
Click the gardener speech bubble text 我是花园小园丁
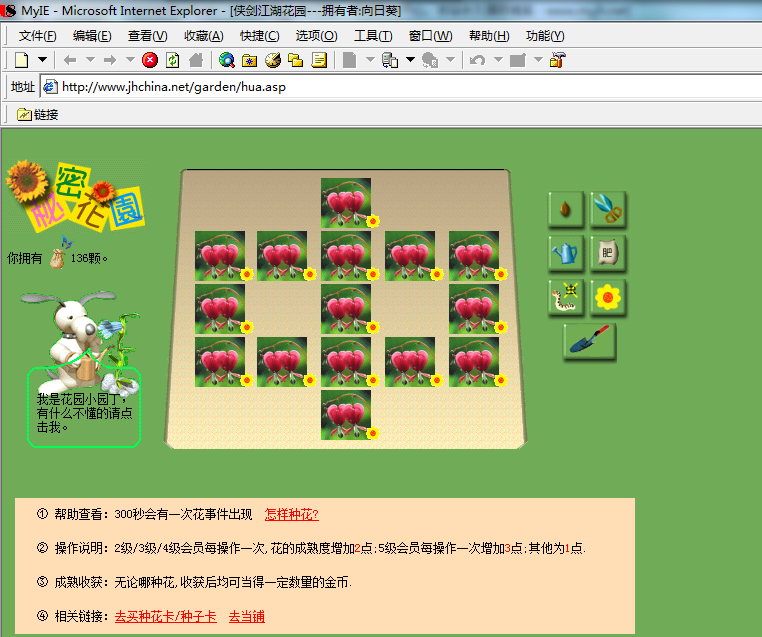tap(84, 413)
